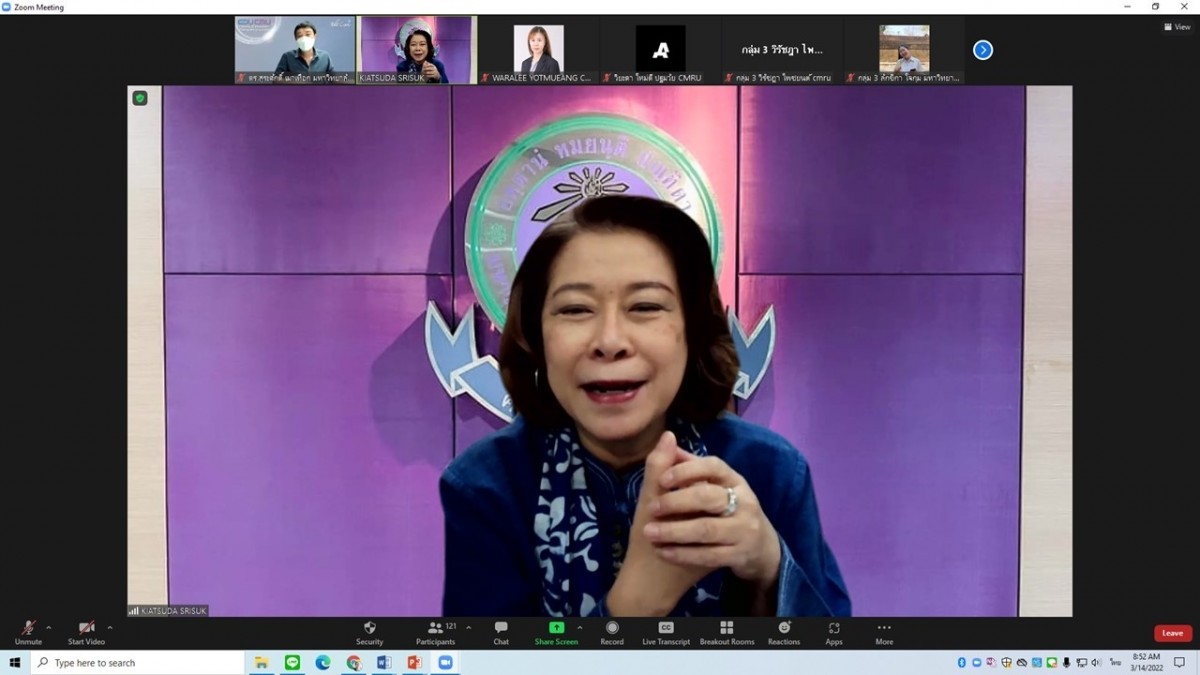This screenshot has height=675, width=1200.
Task: Open Windows Start menu
Action: (15, 662)
